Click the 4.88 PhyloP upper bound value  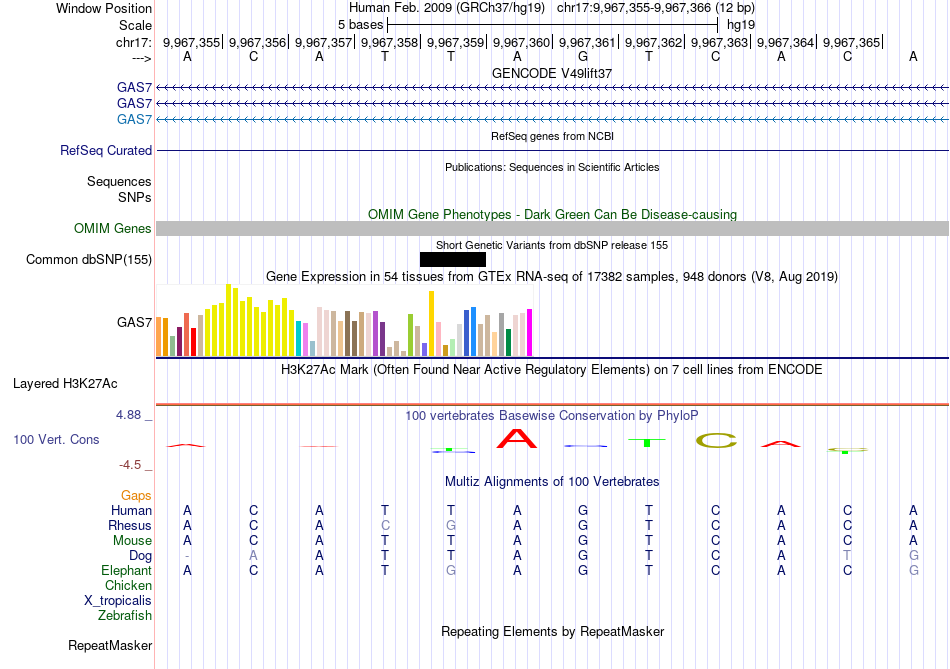(128, 414)
